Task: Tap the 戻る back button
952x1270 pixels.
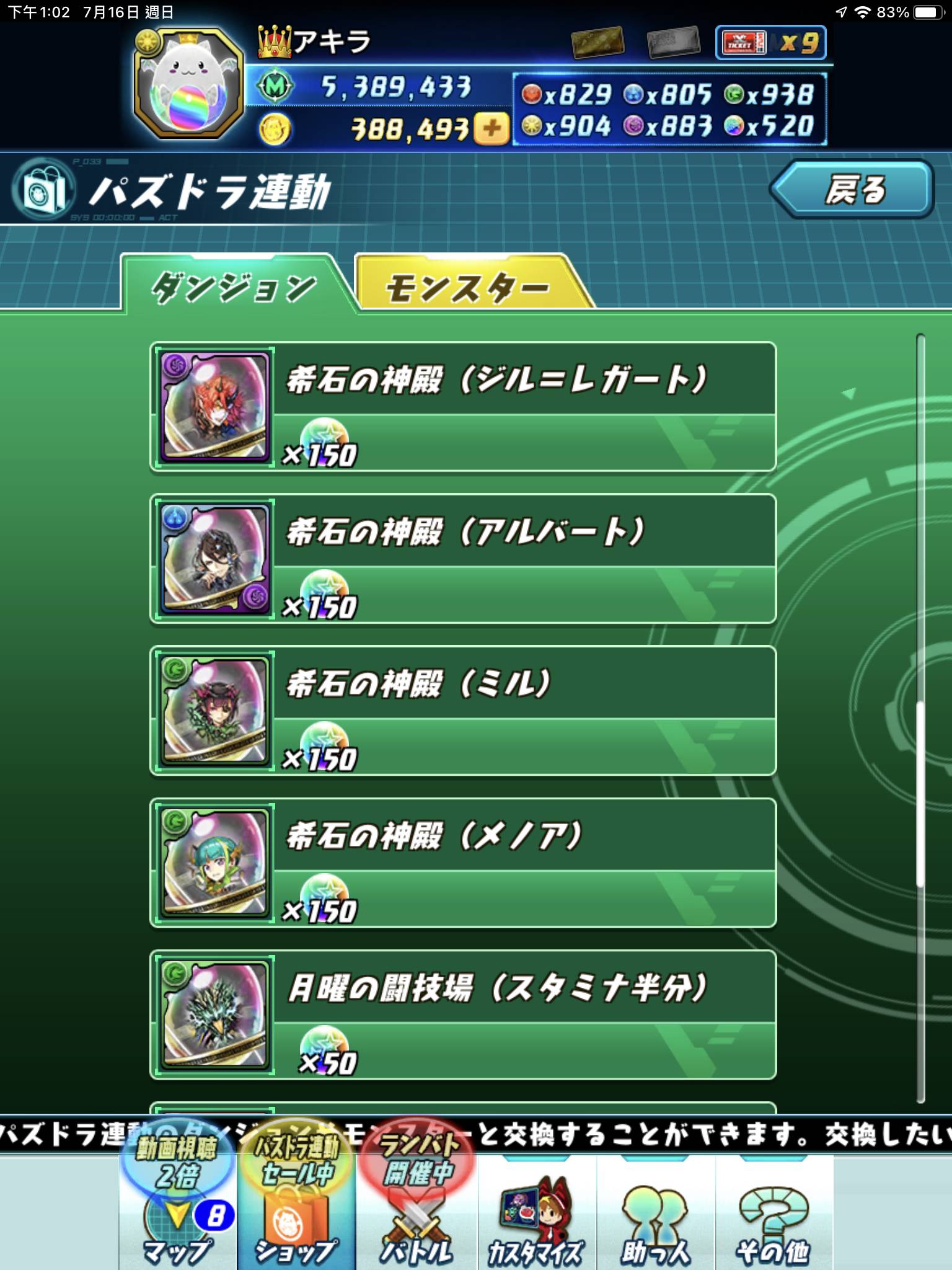Action: 852,189
